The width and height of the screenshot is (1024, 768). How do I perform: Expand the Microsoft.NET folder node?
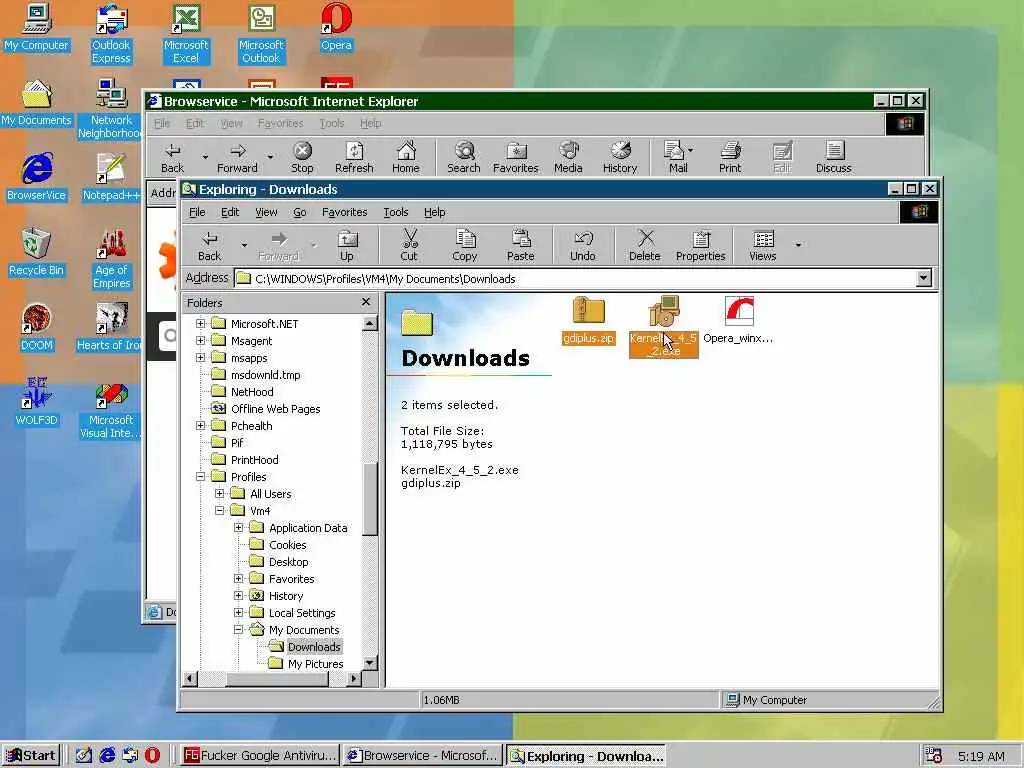[x=200, y=324]
